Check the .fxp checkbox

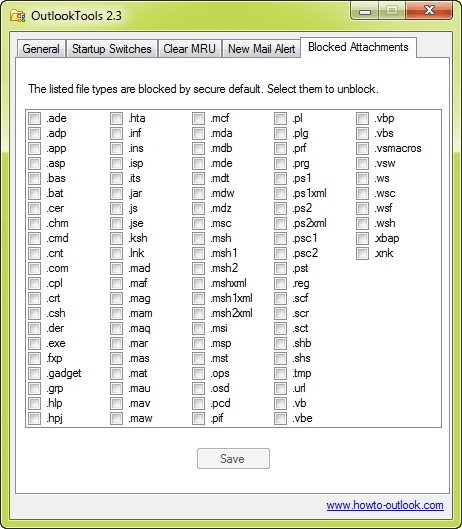point(34,359)
